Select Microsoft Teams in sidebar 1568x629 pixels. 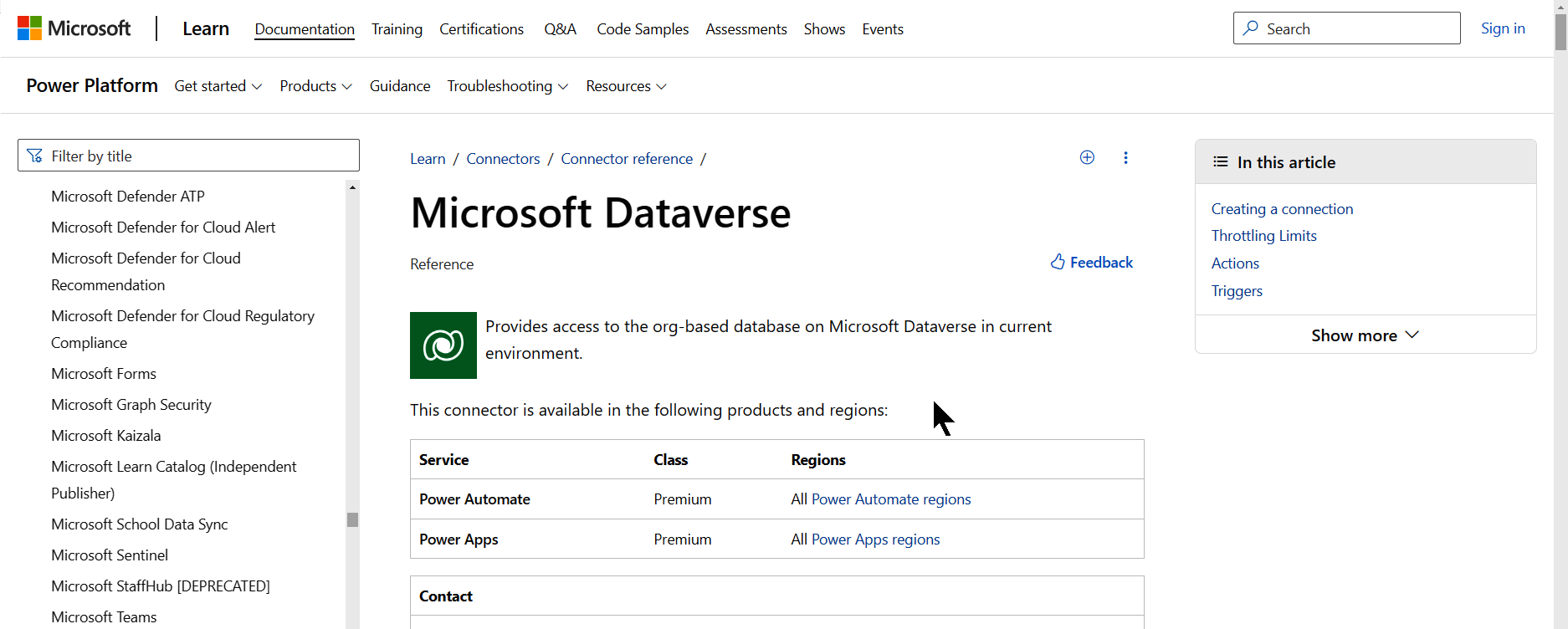104,617
